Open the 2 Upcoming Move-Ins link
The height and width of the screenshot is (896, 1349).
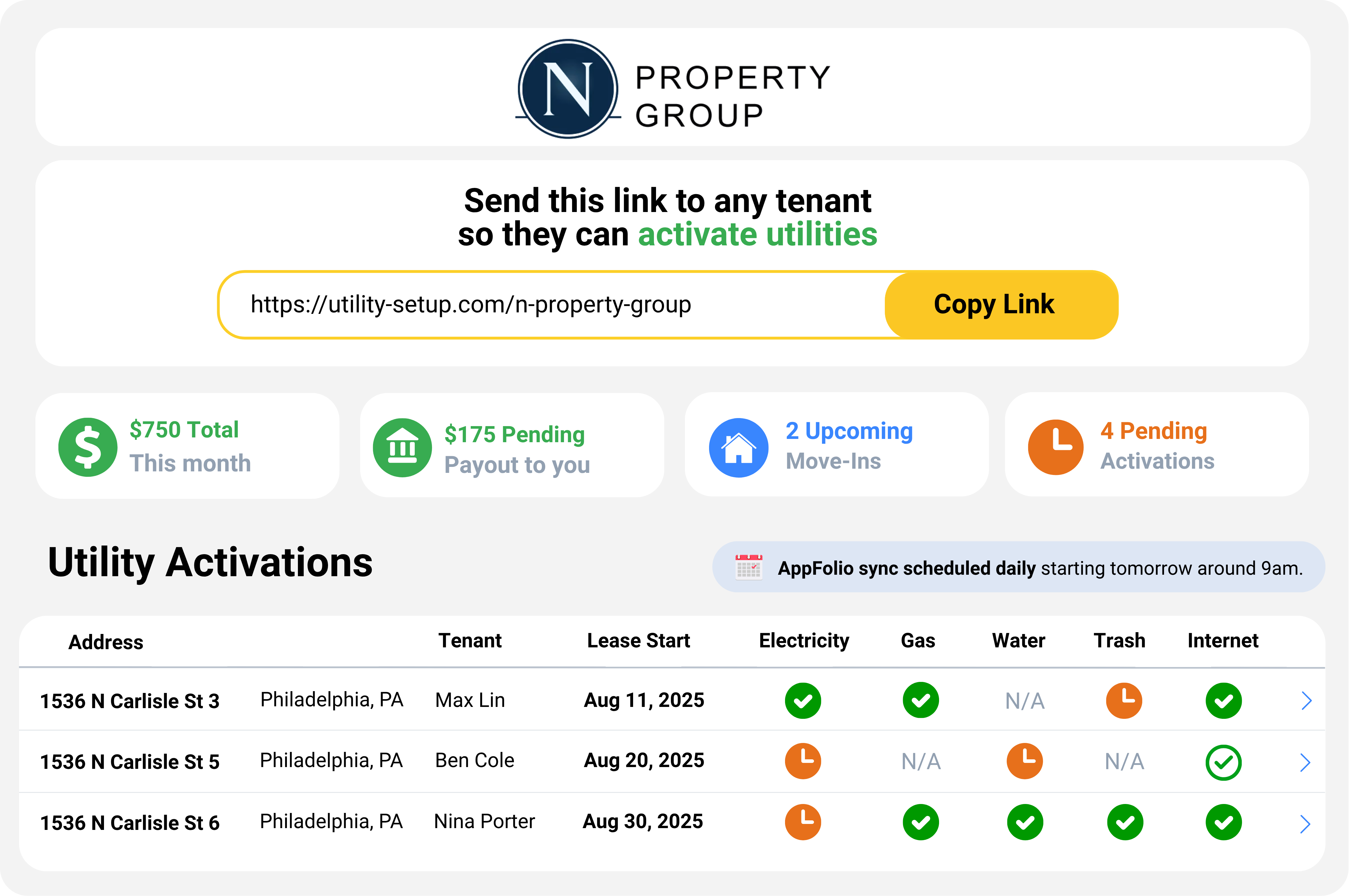pyautogui.click(x=849, y=431)
